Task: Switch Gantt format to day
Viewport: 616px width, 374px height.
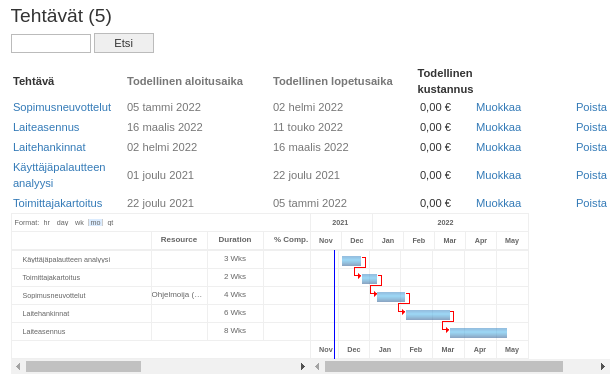Action: 62,222
